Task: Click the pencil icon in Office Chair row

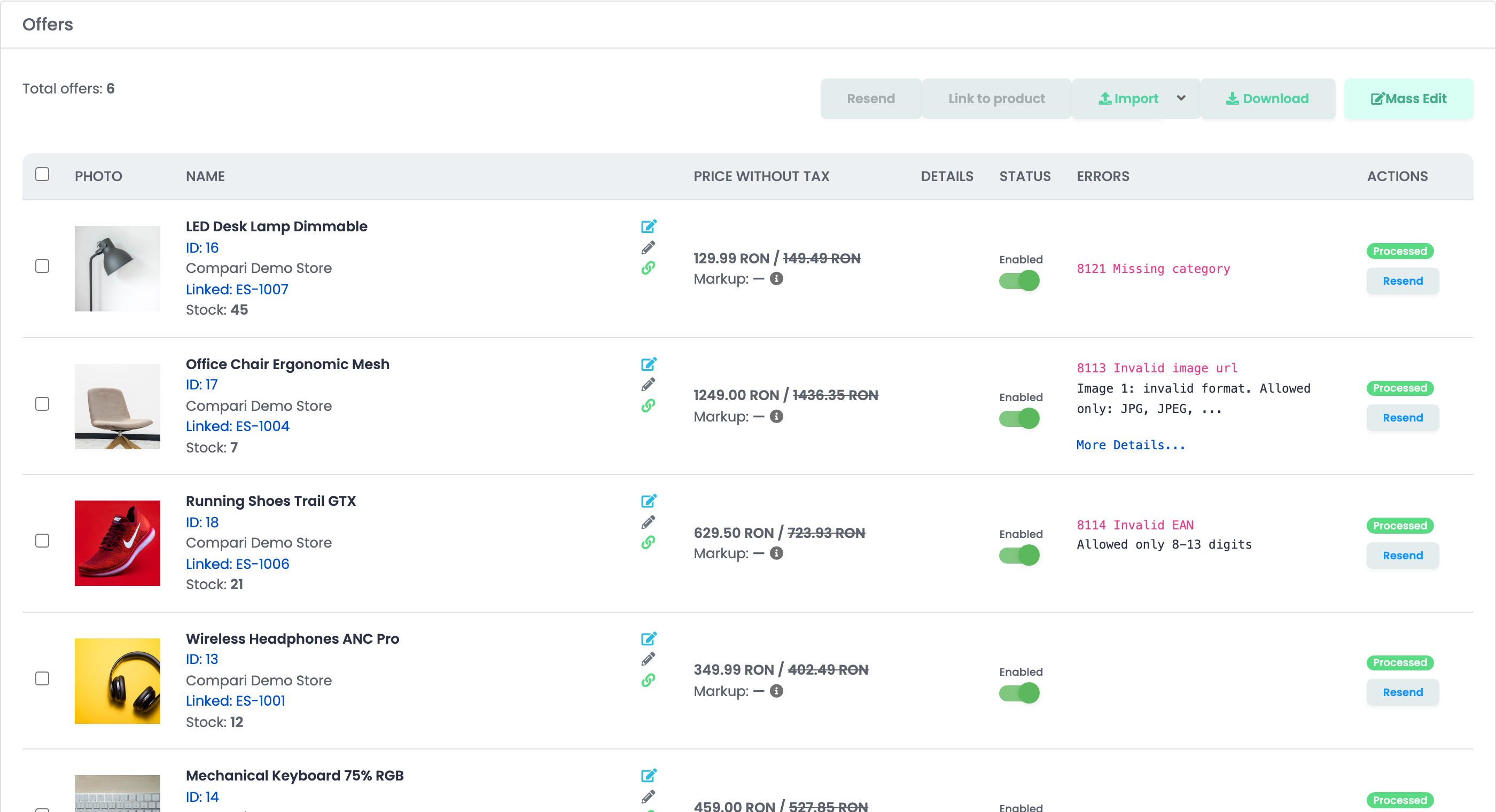Action: click(648, 385)
